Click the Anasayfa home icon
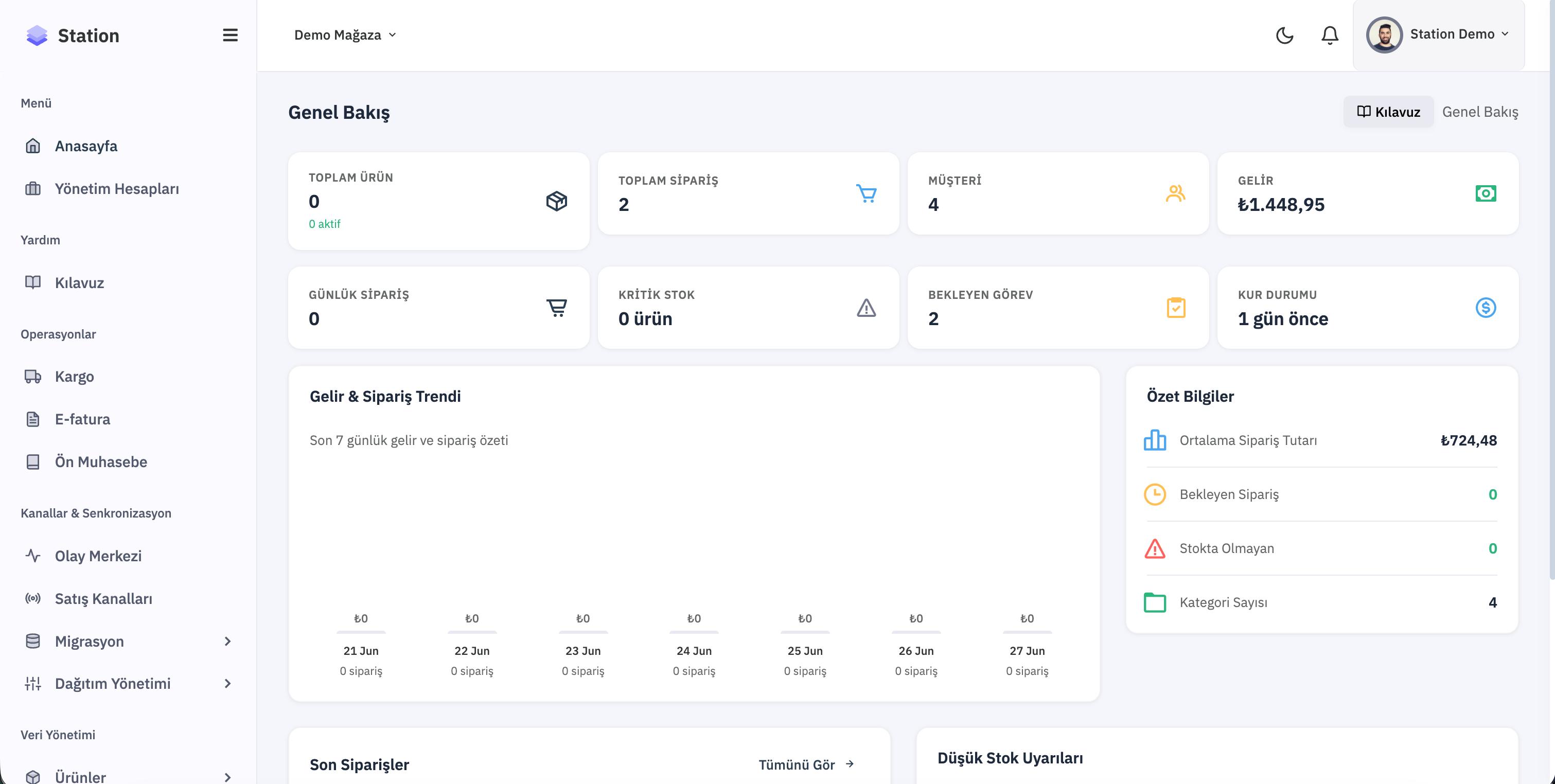 tap(32, 146)
